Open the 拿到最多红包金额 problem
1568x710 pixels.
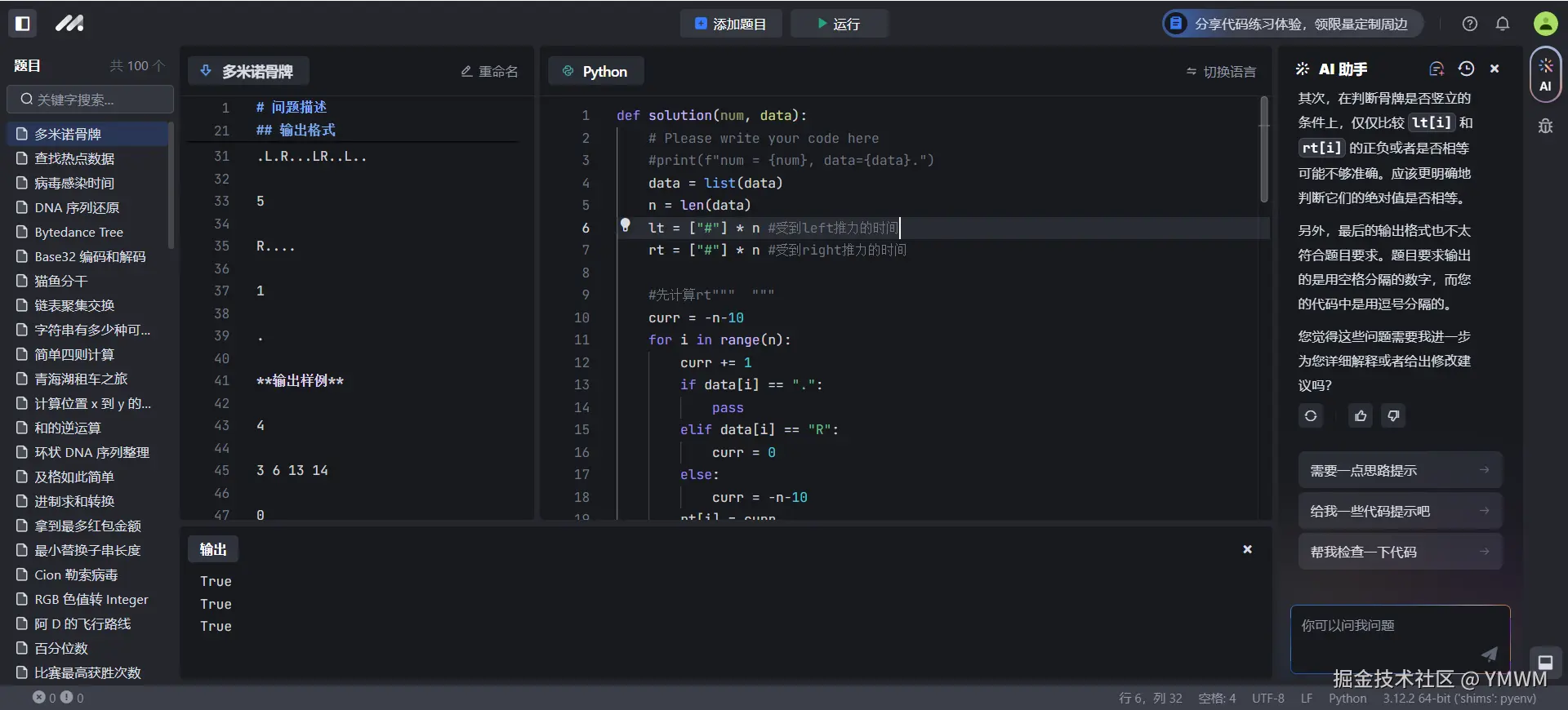coord(87,526)
